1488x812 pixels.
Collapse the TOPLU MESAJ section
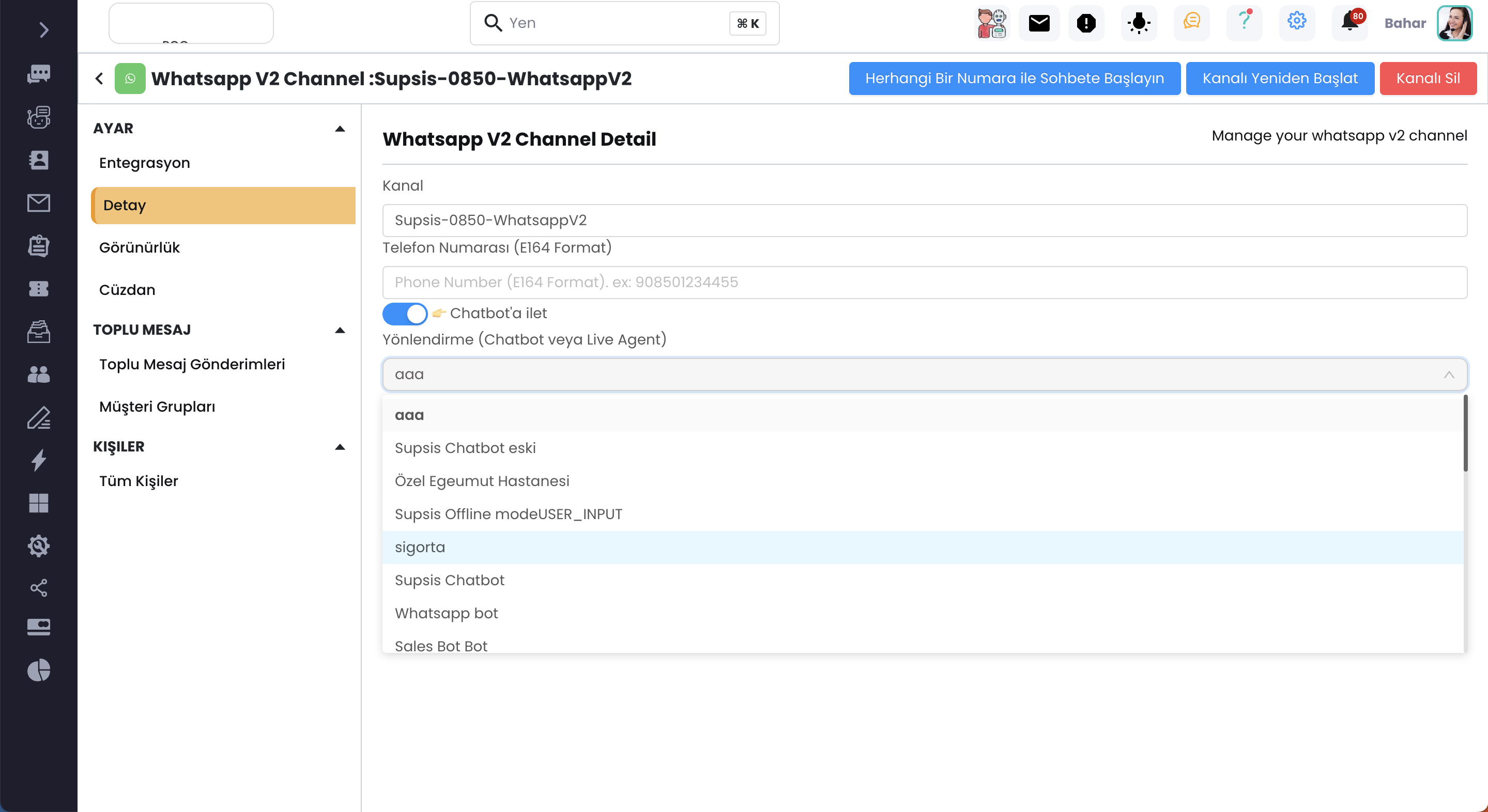click(x=340, y=330)
